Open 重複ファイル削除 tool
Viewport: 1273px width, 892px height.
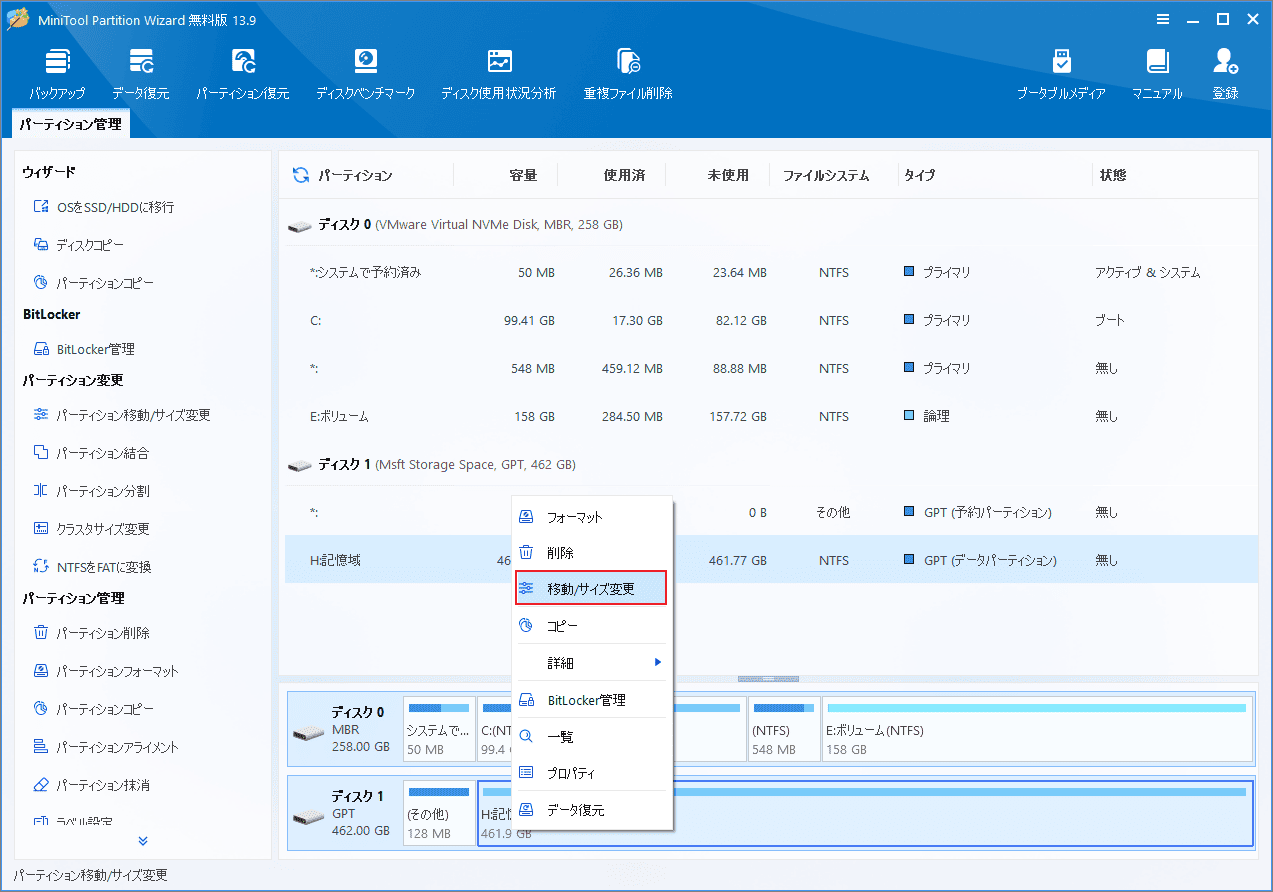point(628,74)
